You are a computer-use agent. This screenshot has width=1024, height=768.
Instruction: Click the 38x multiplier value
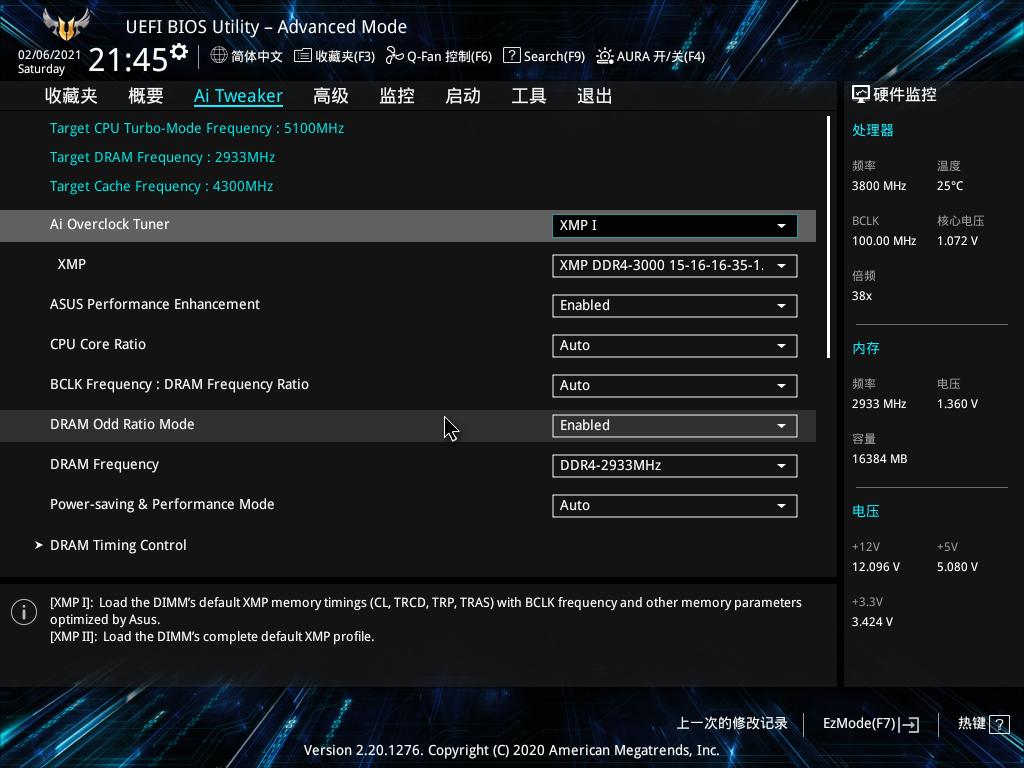(x=862, y=296)
